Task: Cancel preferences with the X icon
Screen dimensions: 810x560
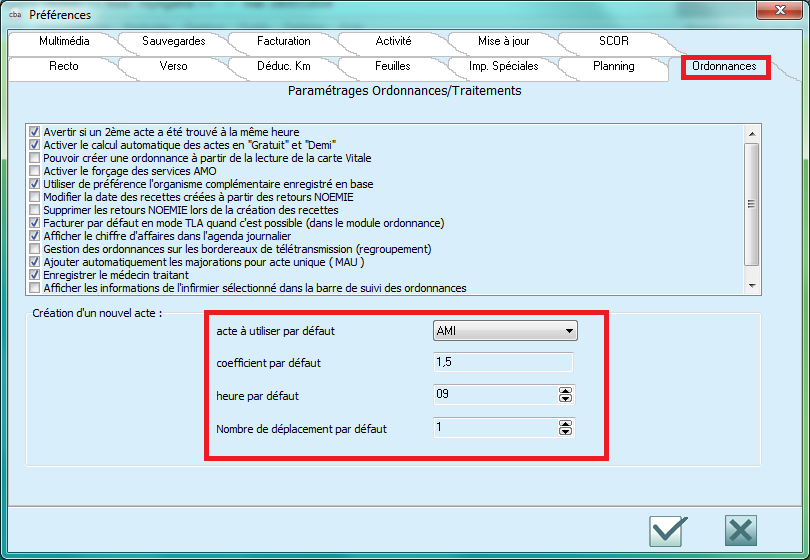Action: point(741,531)
